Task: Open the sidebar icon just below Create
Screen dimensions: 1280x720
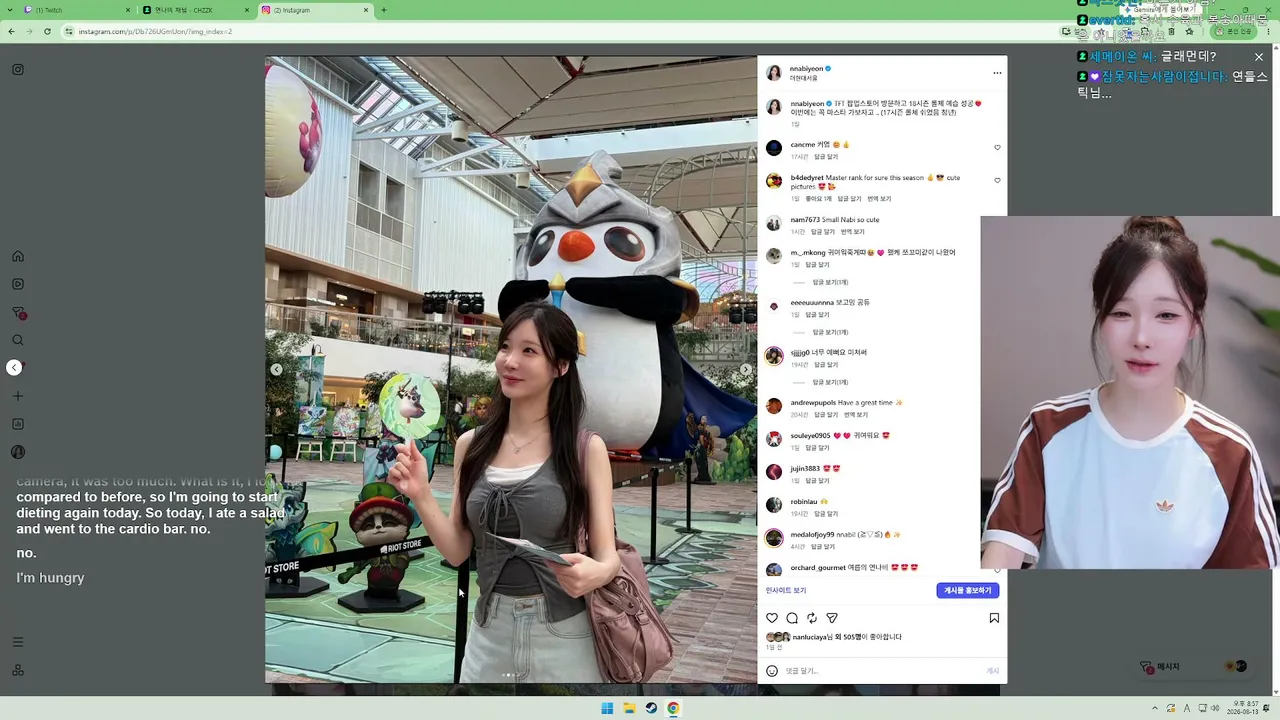Action: click(18, 424)
